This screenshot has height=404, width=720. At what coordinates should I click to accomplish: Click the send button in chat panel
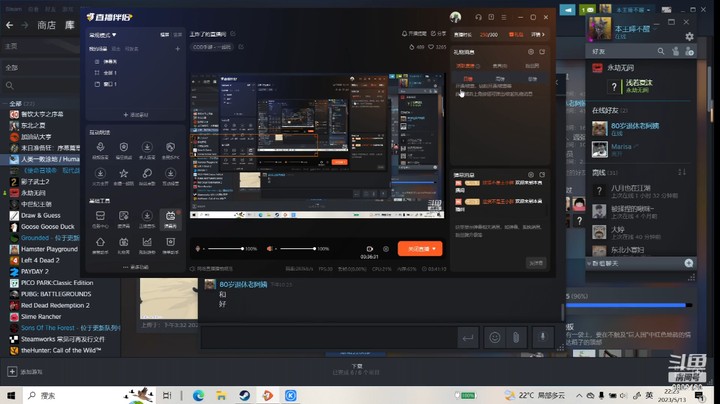(x=535, y=263)
